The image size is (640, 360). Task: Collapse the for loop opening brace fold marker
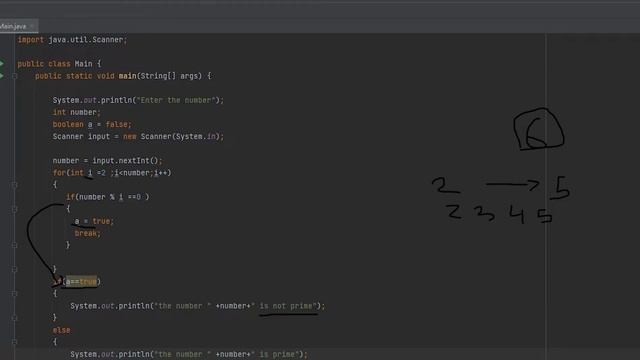(x=14, y=185)
